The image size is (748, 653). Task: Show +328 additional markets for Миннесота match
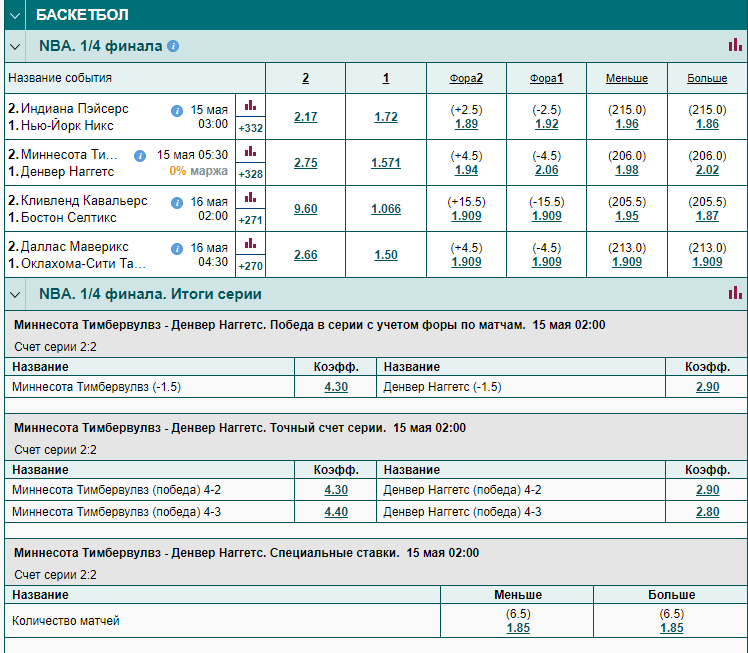250,174
